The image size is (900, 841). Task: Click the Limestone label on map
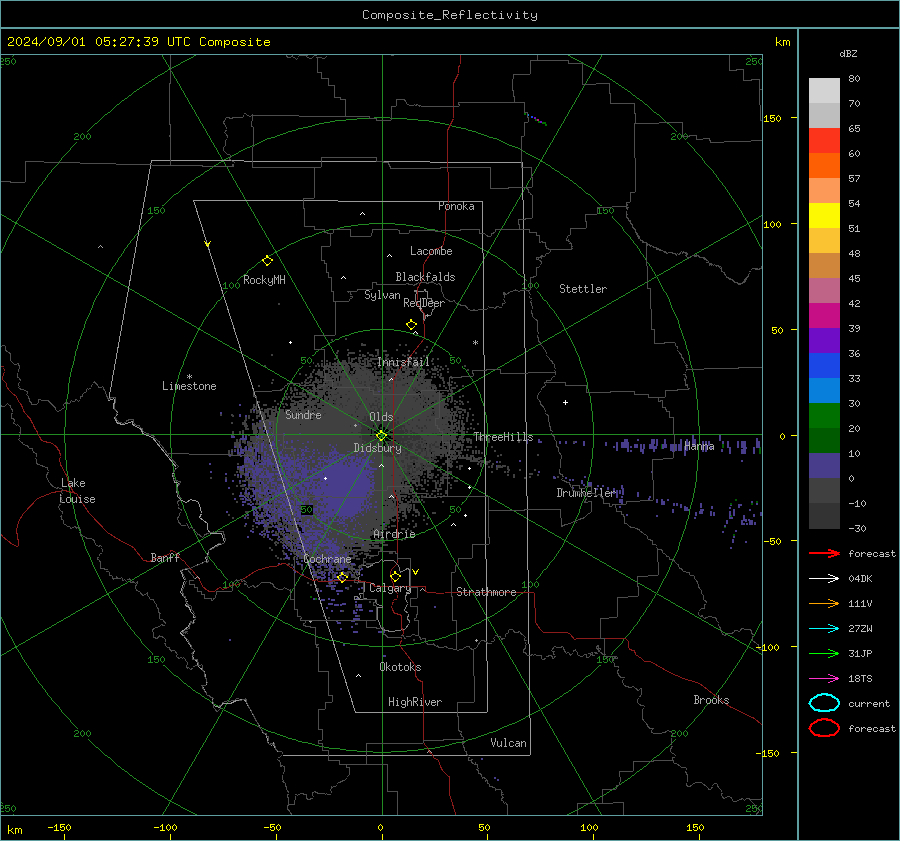(x=189, y=386)
